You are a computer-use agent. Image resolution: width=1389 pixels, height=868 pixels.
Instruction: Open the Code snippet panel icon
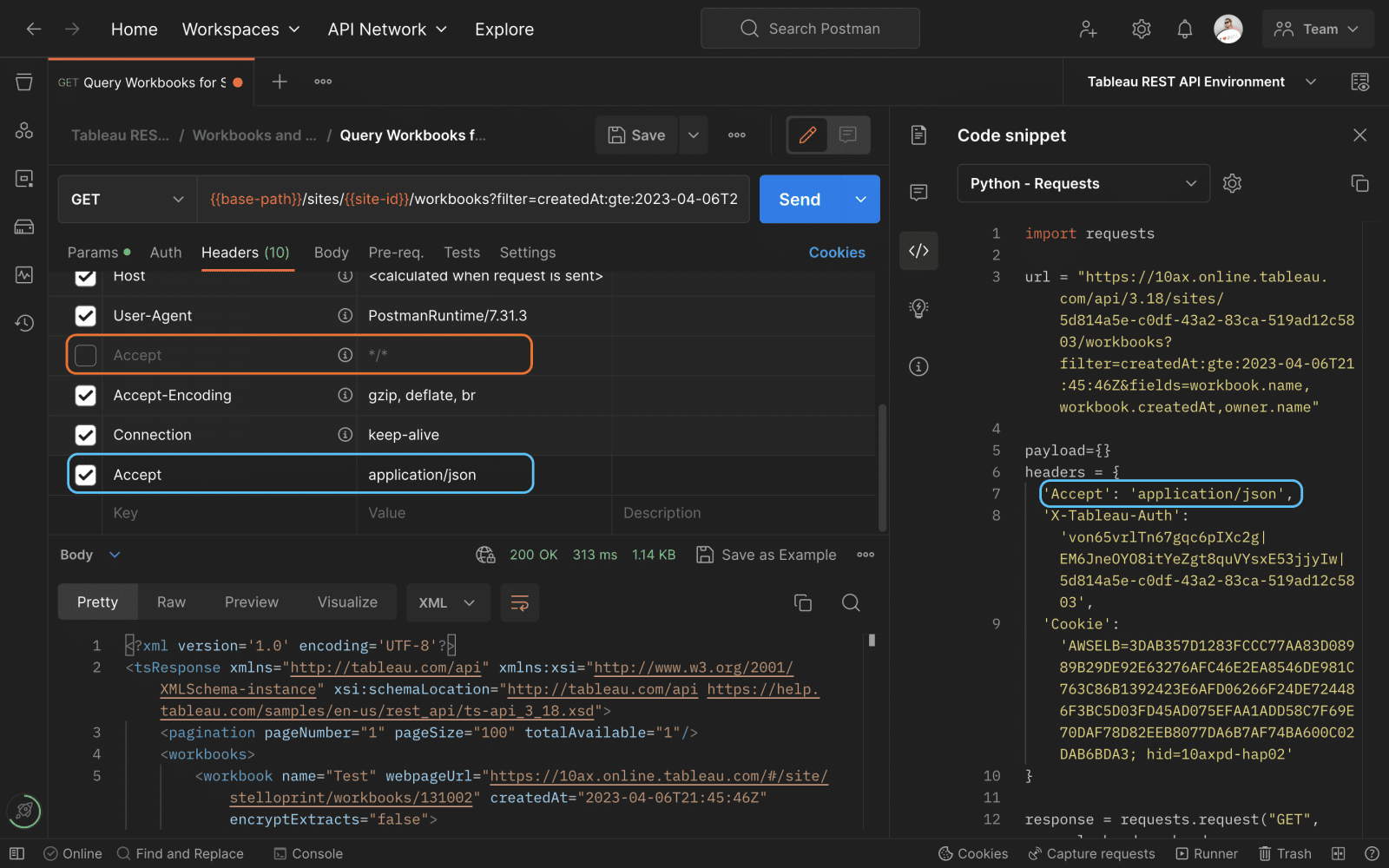918,251
